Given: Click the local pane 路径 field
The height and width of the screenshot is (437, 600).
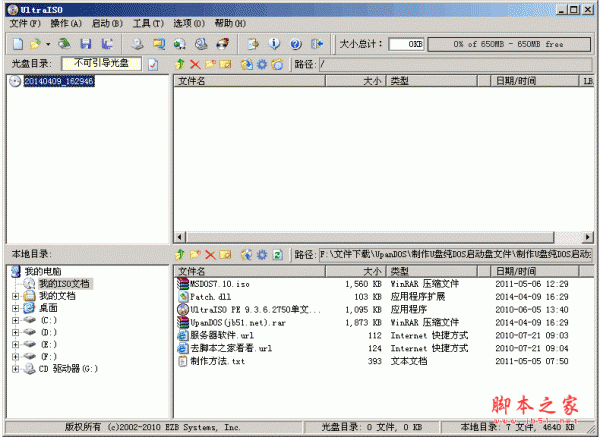Looking at the screenshot, I should [x=456, y=254].
